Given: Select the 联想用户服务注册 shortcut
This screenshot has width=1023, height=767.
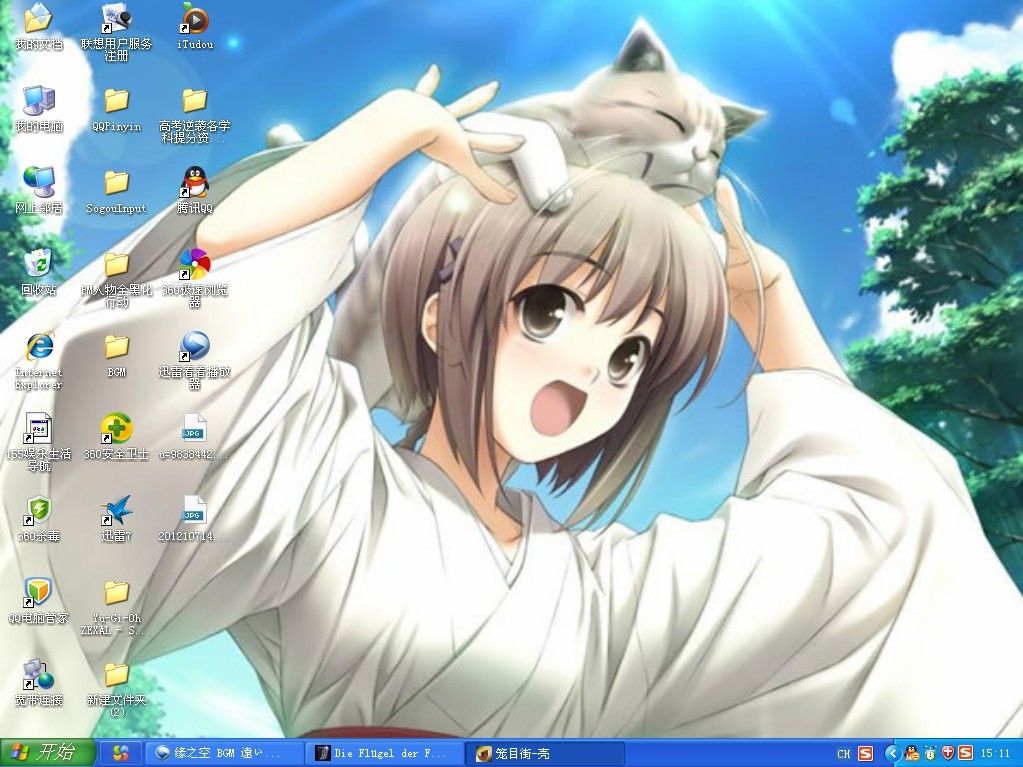Looking at the screenshot, I should pos(116,32).
